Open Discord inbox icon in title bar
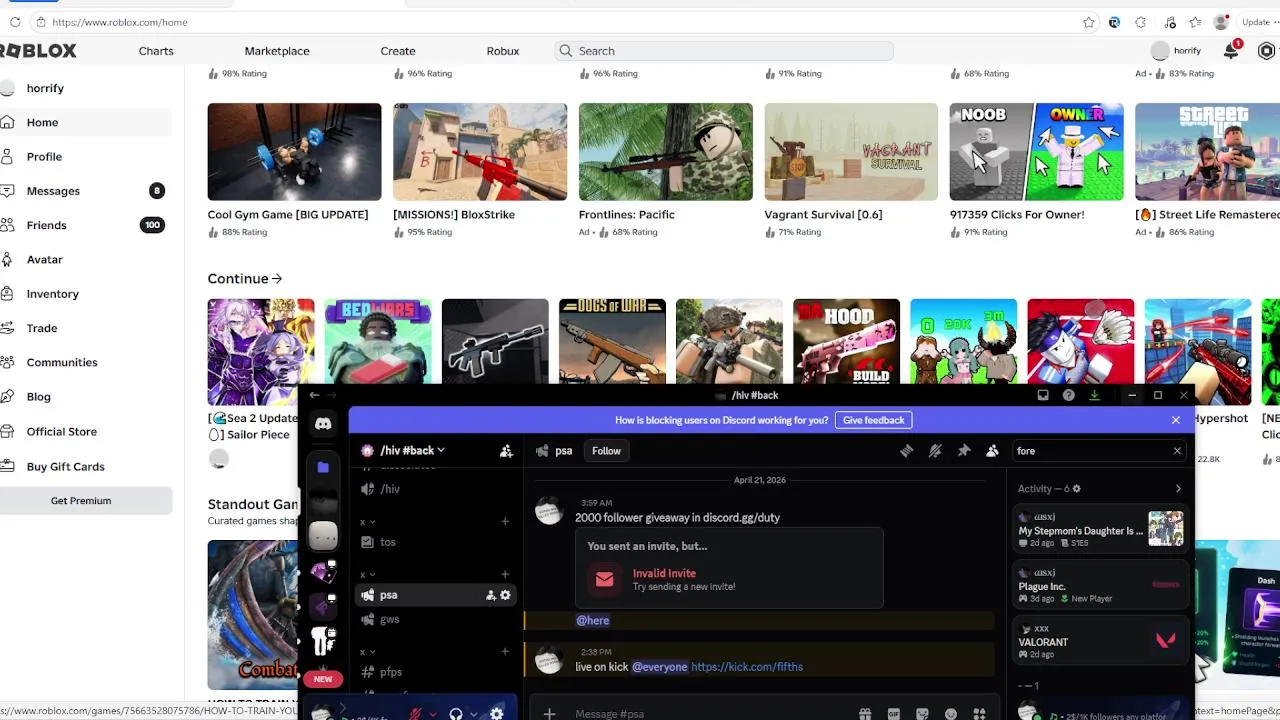This screenshot has width=1280, height=720. [x=1043, y=395]
